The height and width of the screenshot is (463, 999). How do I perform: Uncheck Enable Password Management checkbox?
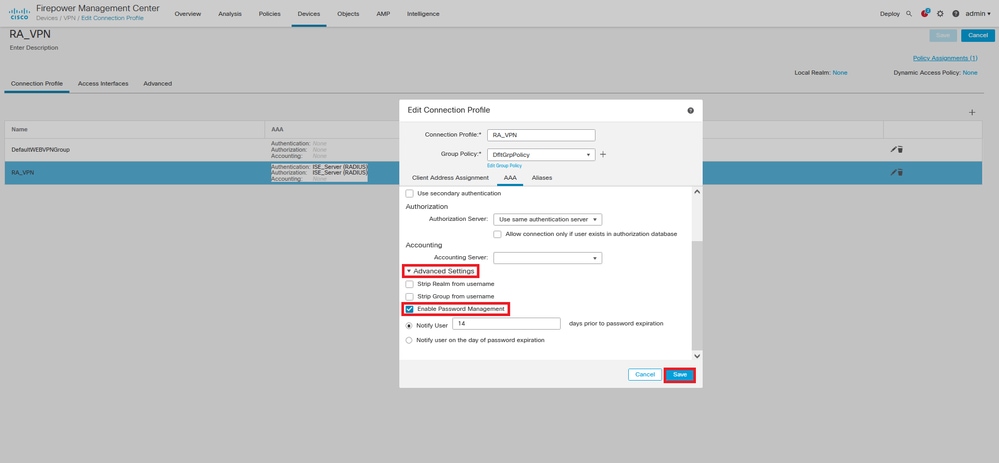[410, 309]
